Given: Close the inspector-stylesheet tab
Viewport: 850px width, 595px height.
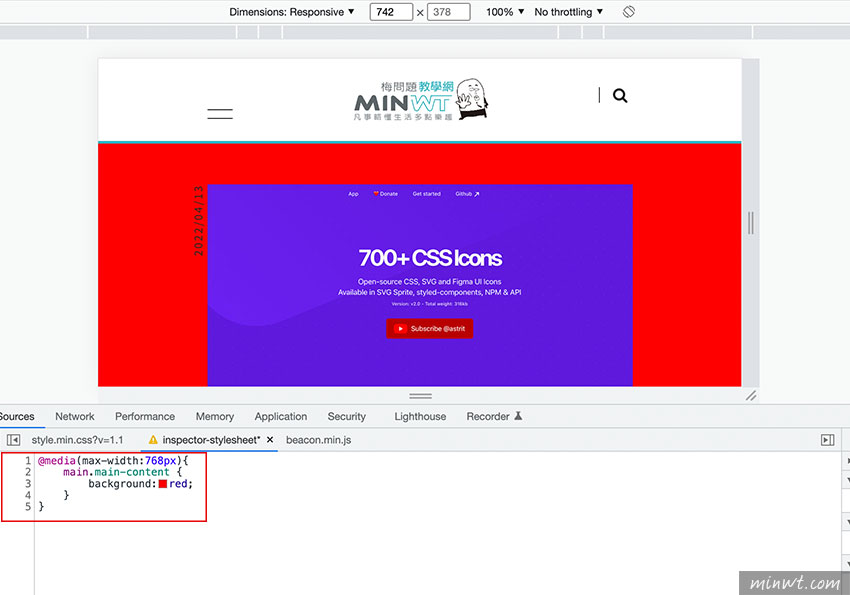Looking at the screenshot, I should 270,439.
